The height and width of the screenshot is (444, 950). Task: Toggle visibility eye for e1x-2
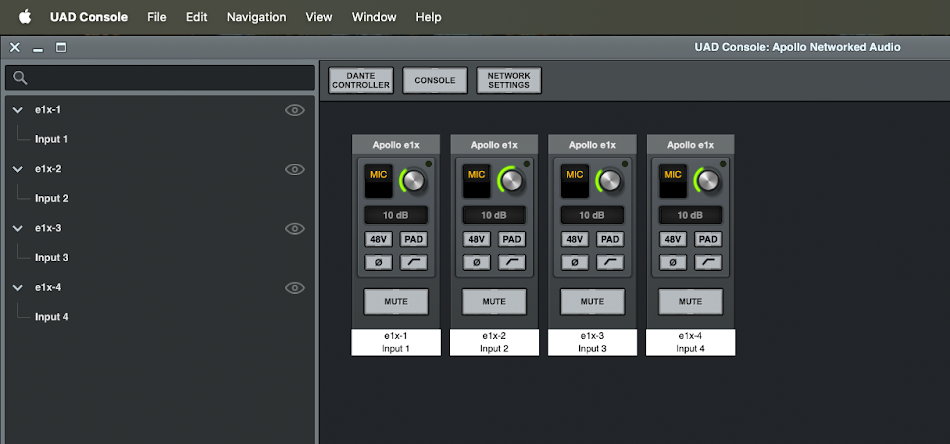coord(295,169)
